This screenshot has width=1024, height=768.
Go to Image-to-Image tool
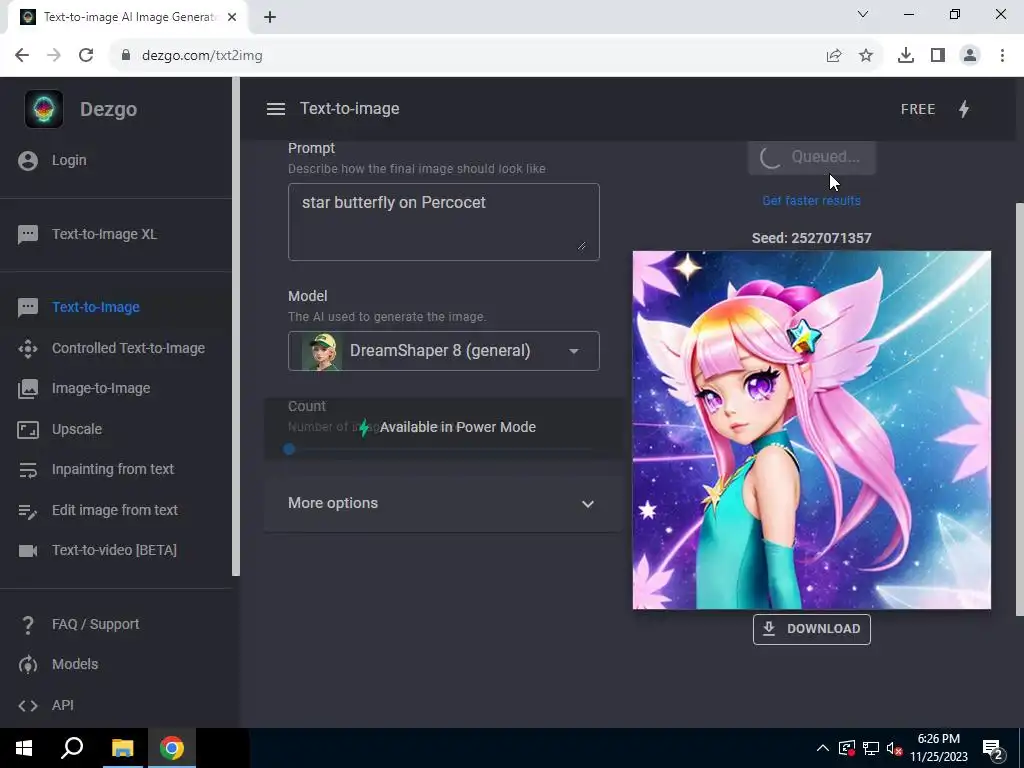click(101, 389)
